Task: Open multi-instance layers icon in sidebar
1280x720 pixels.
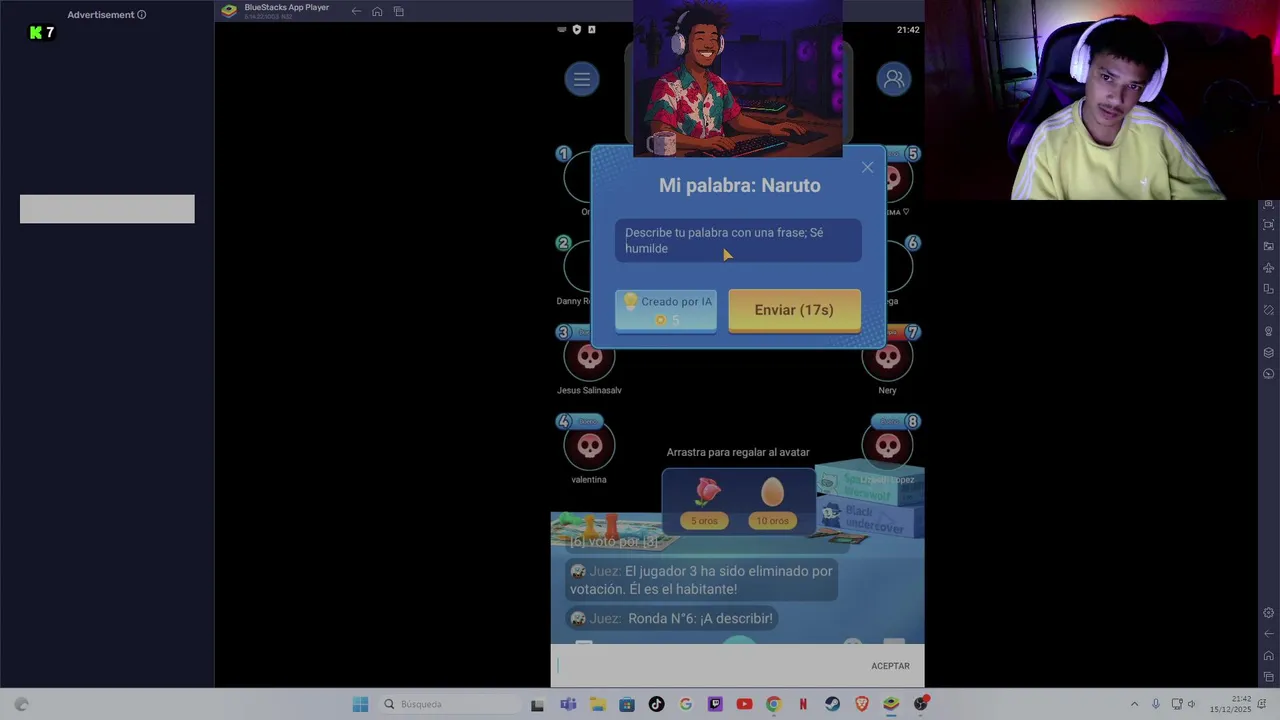Action: 1269,353
